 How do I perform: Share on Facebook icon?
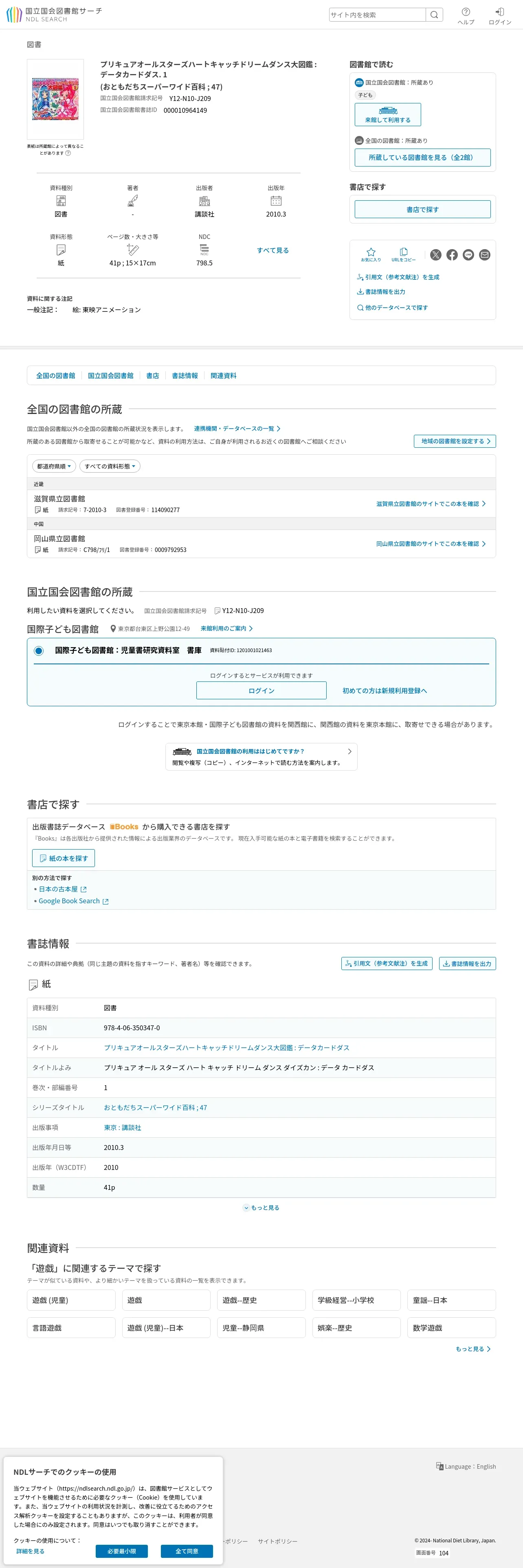point(452,254)
